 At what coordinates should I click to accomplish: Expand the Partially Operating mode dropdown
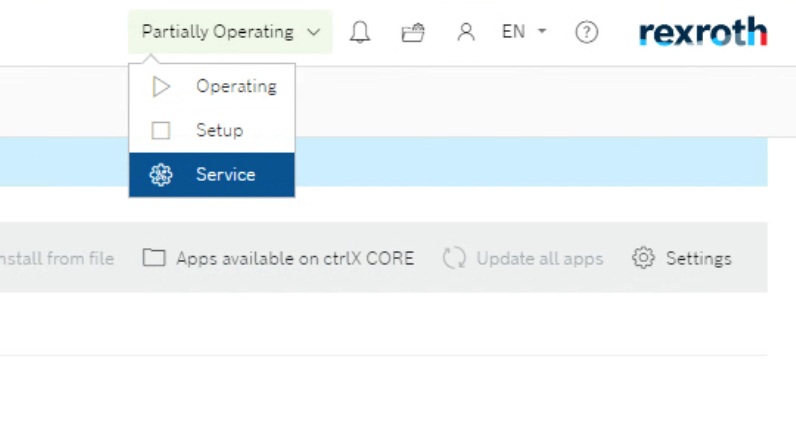[230, 31]
